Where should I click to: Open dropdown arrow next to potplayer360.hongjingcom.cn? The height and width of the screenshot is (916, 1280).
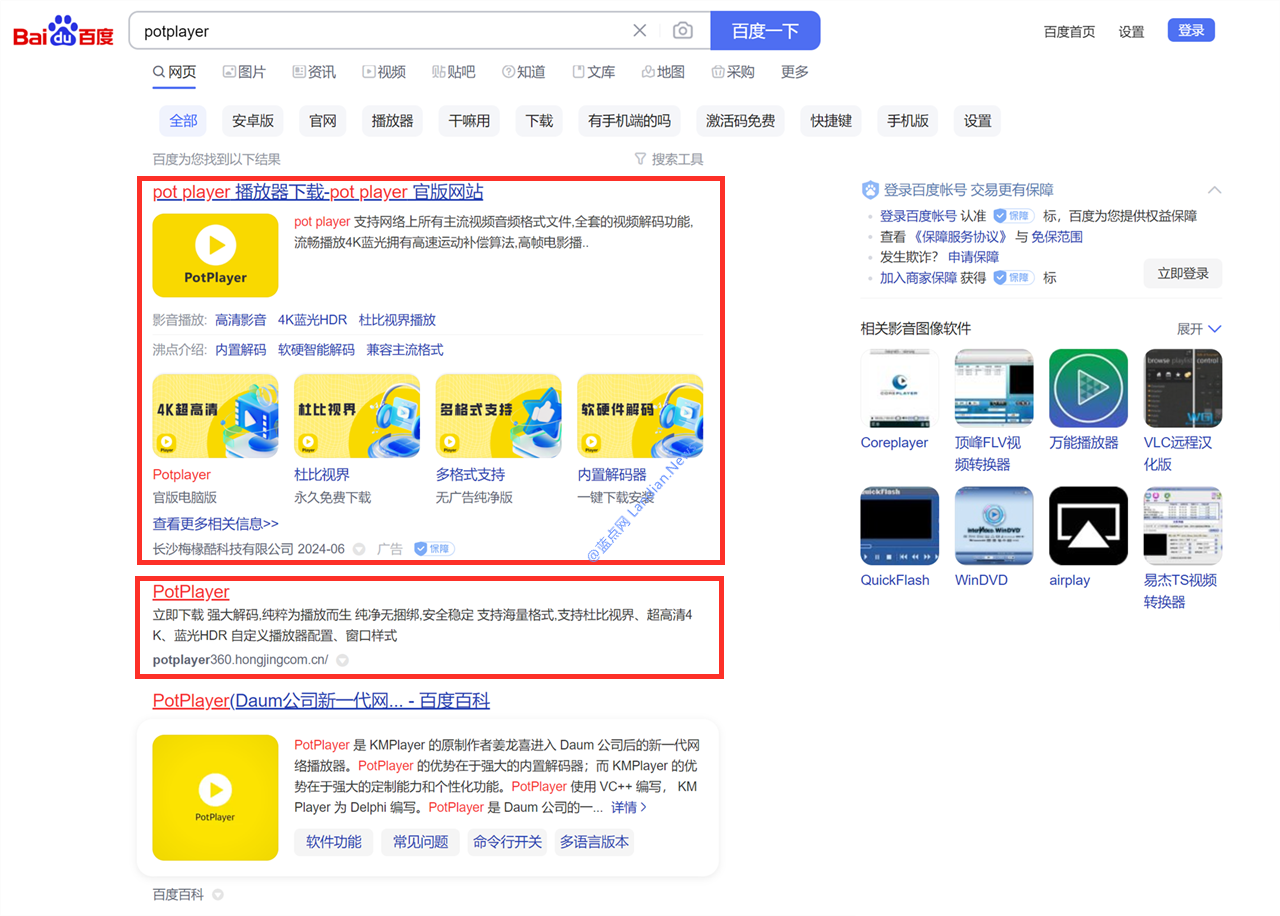(342, 660)
